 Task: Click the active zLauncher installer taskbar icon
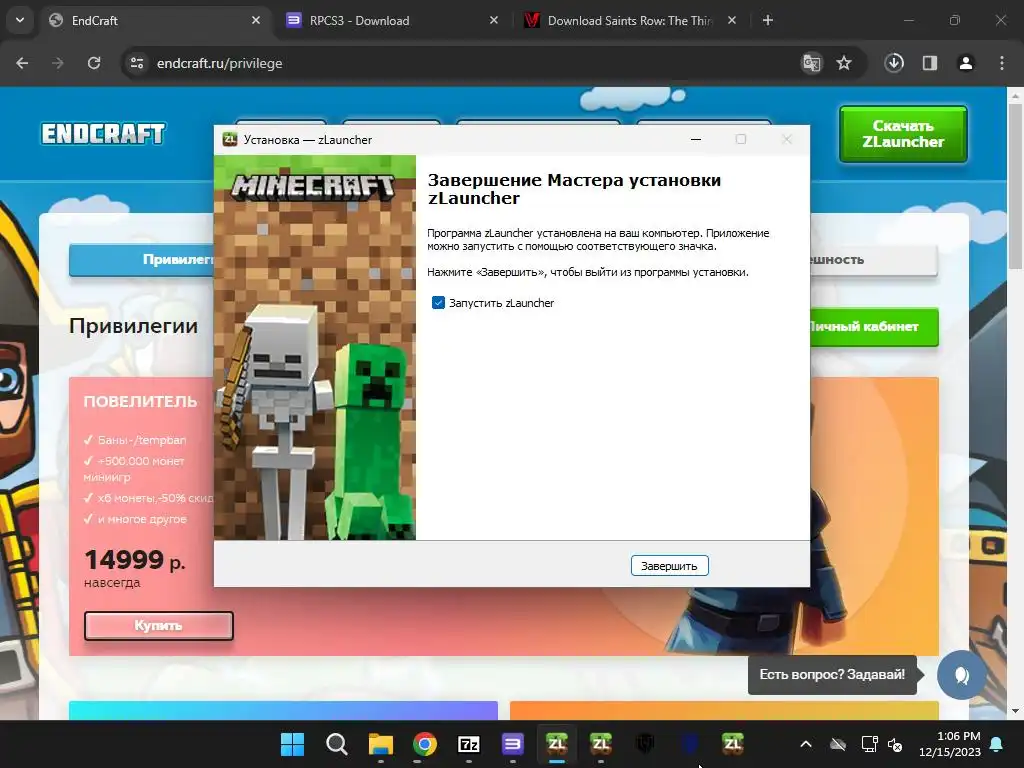point(556,744)
